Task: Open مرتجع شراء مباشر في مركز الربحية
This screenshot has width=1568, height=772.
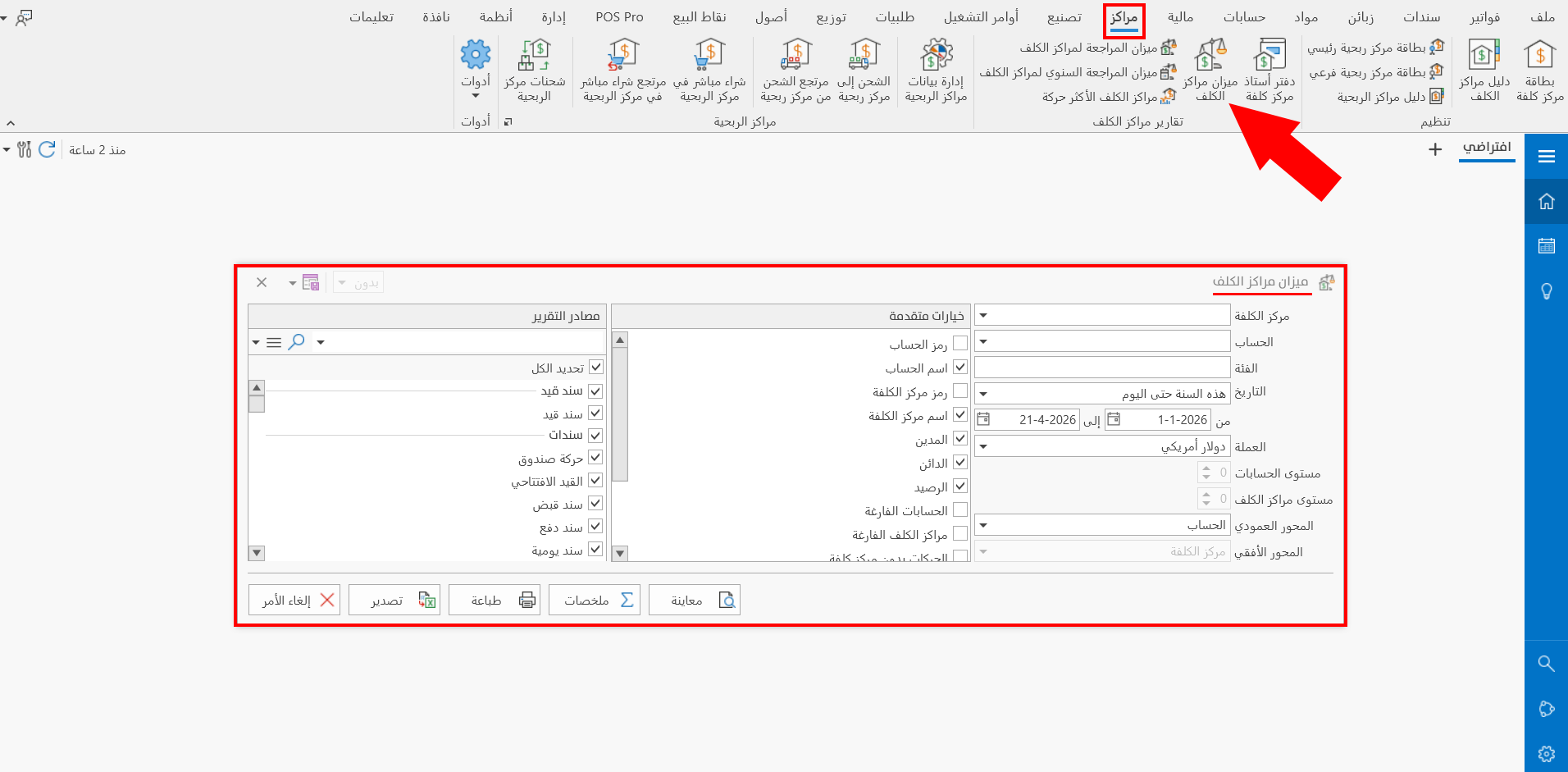Action: click(623, 71)
